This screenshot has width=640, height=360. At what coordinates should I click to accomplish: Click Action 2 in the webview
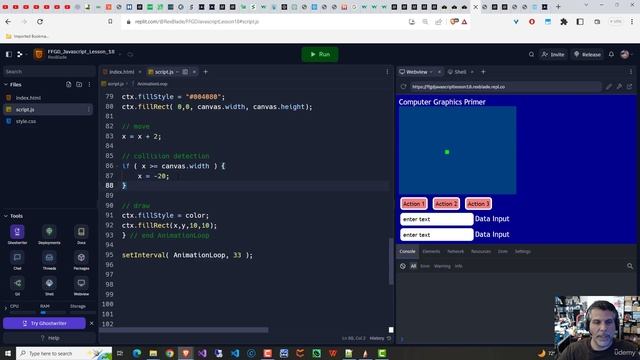pos(446,204)
